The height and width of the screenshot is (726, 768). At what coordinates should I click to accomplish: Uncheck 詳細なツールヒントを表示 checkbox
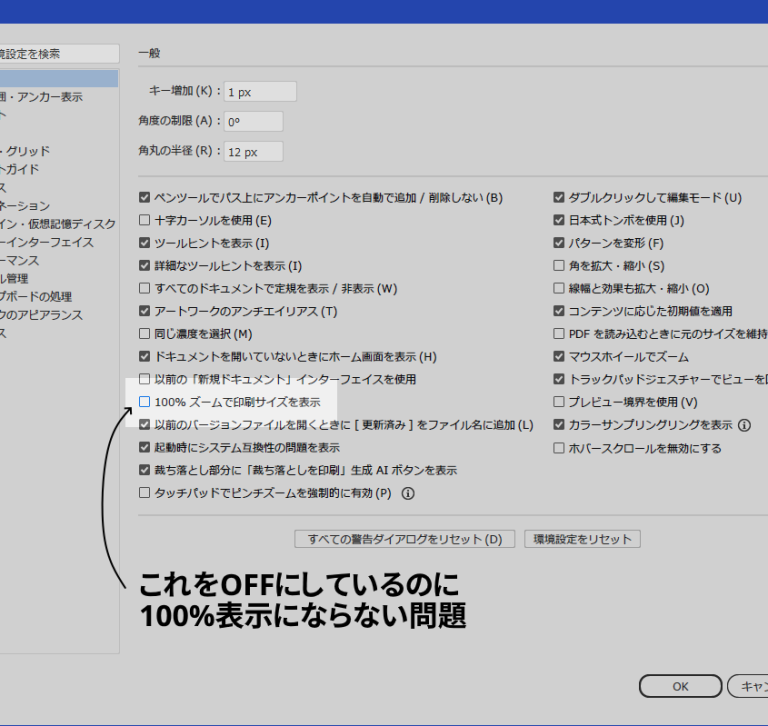click(144, 266)
